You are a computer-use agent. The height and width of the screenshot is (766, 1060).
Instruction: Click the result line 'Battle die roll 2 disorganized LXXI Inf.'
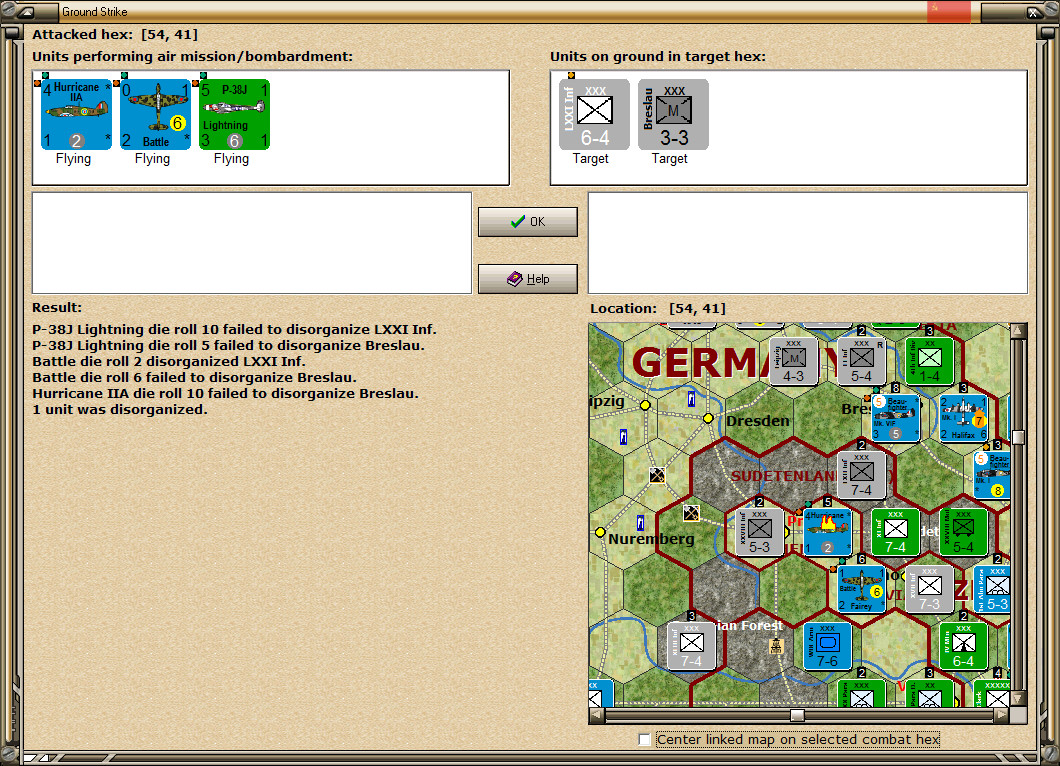click(x=169, y=362)
